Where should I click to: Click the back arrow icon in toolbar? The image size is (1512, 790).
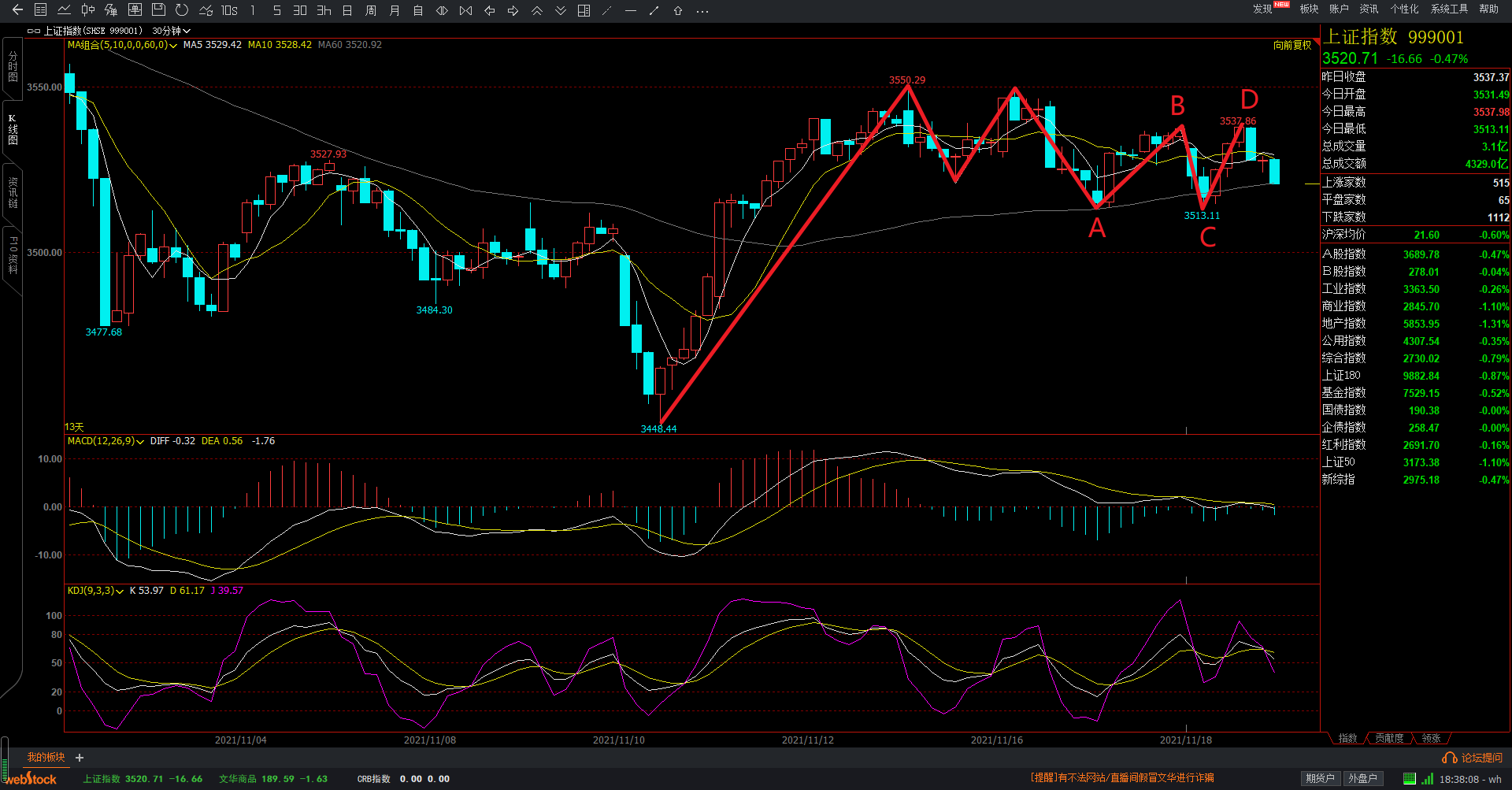tap(17, 10)
